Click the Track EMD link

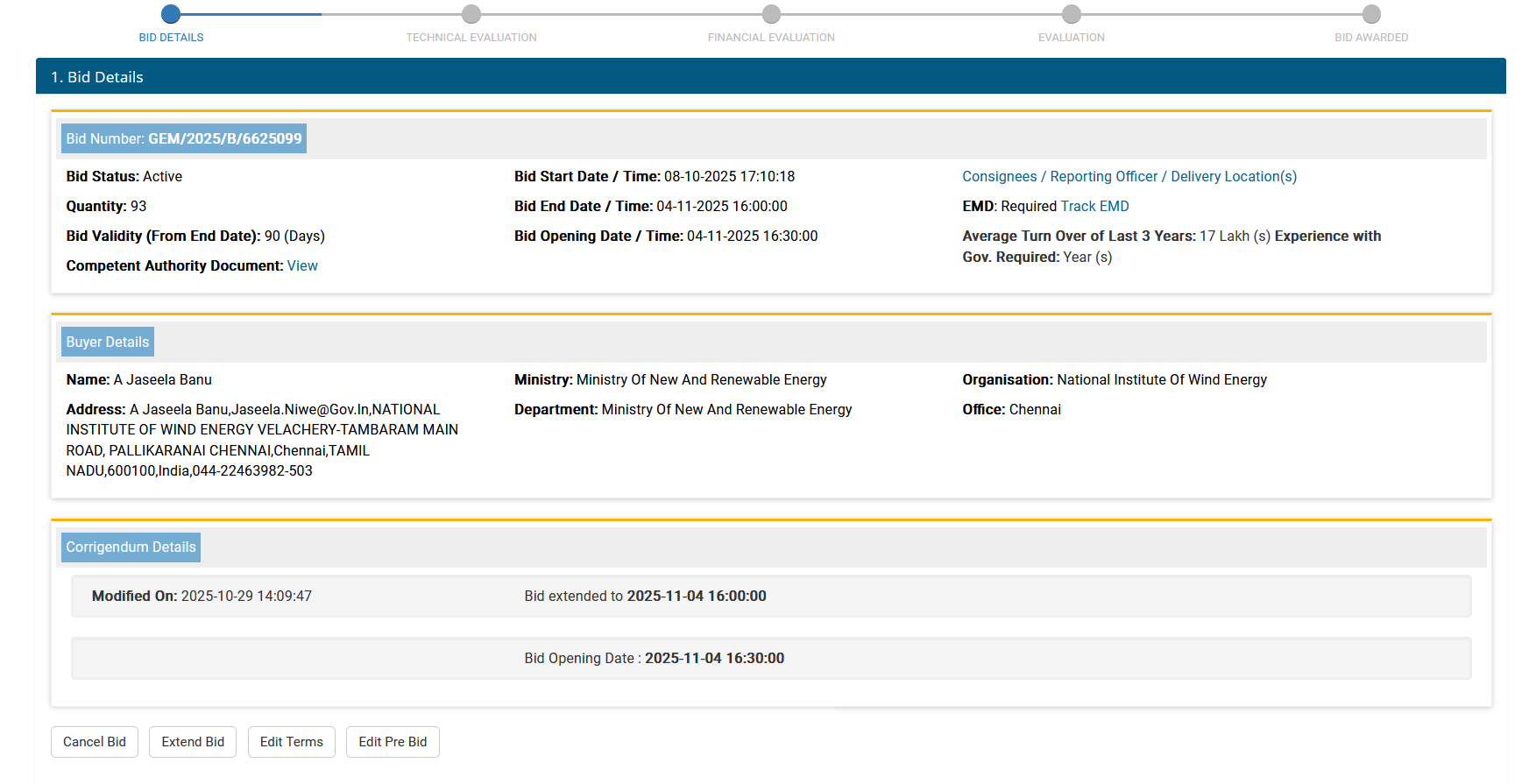(x=1094, y=207)
